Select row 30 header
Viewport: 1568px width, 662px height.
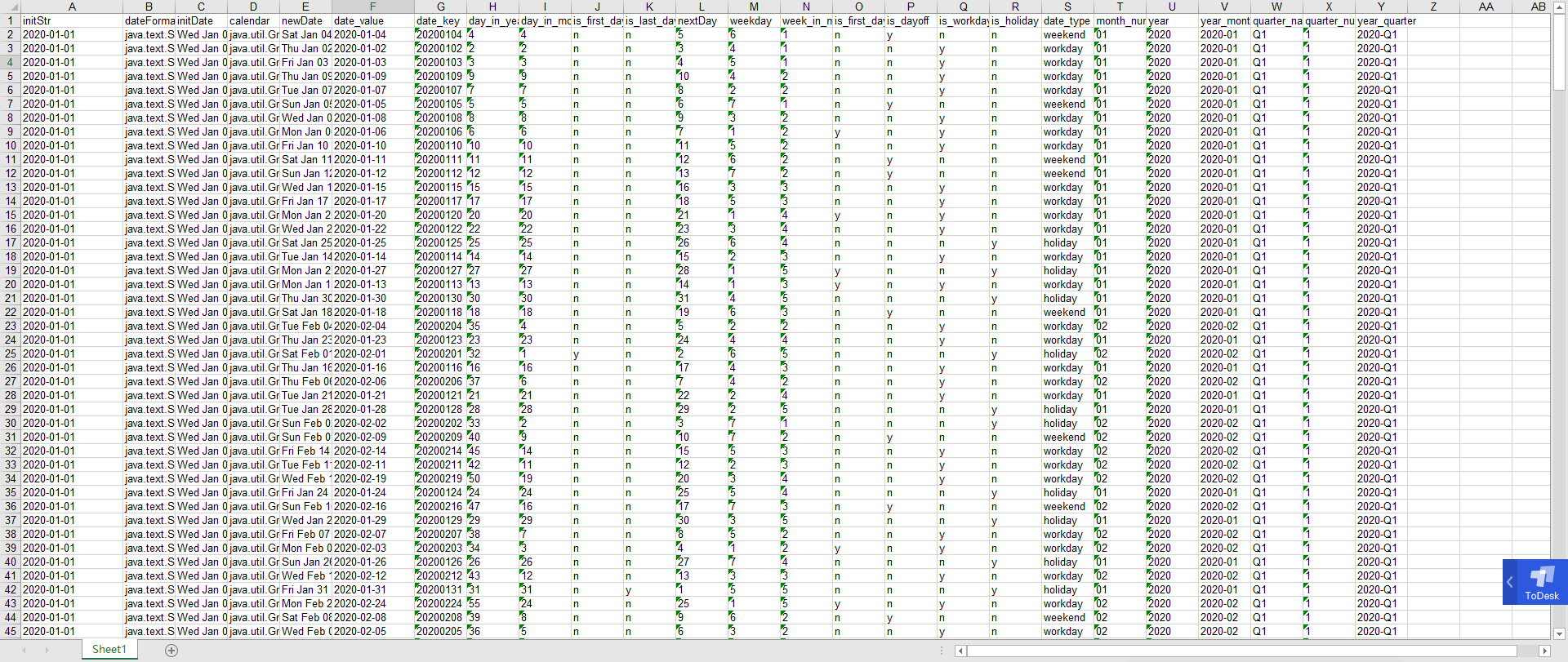point(10,423)
